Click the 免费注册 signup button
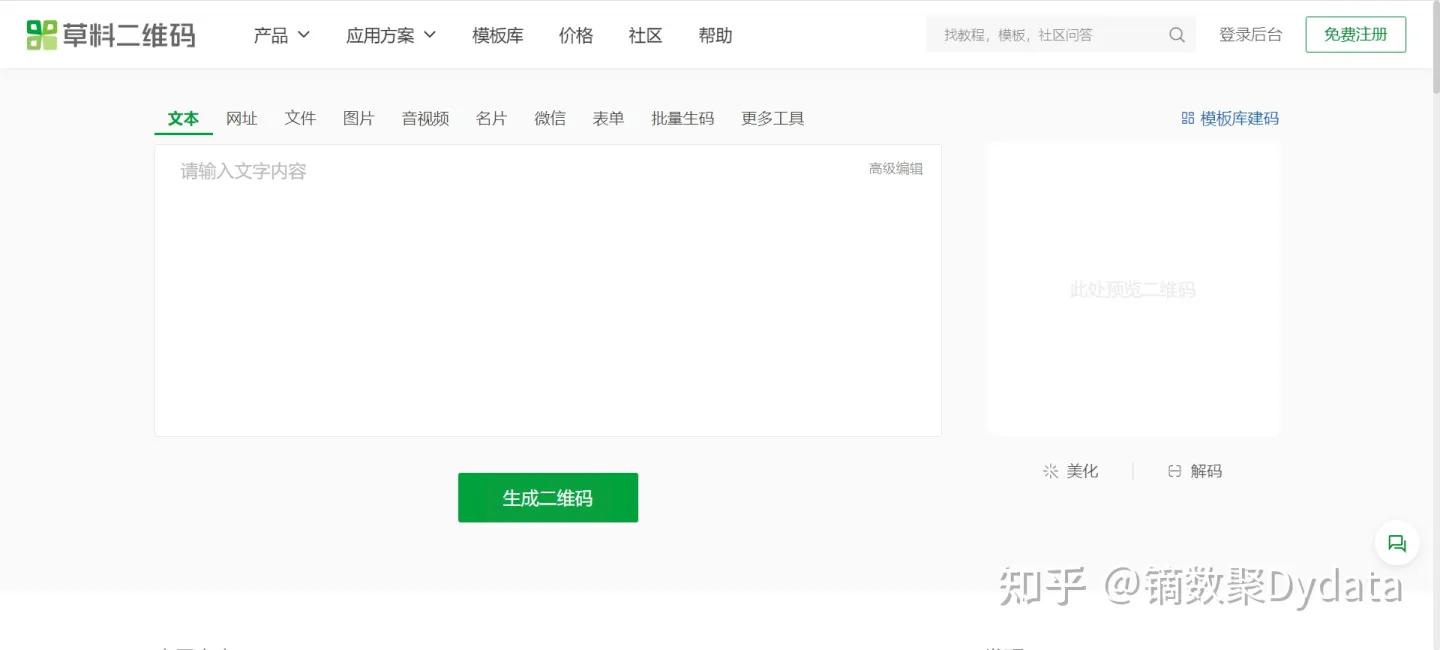The width and height of the screenshot is (1440, 650). pyautogui.click(x=1355, y=33)
